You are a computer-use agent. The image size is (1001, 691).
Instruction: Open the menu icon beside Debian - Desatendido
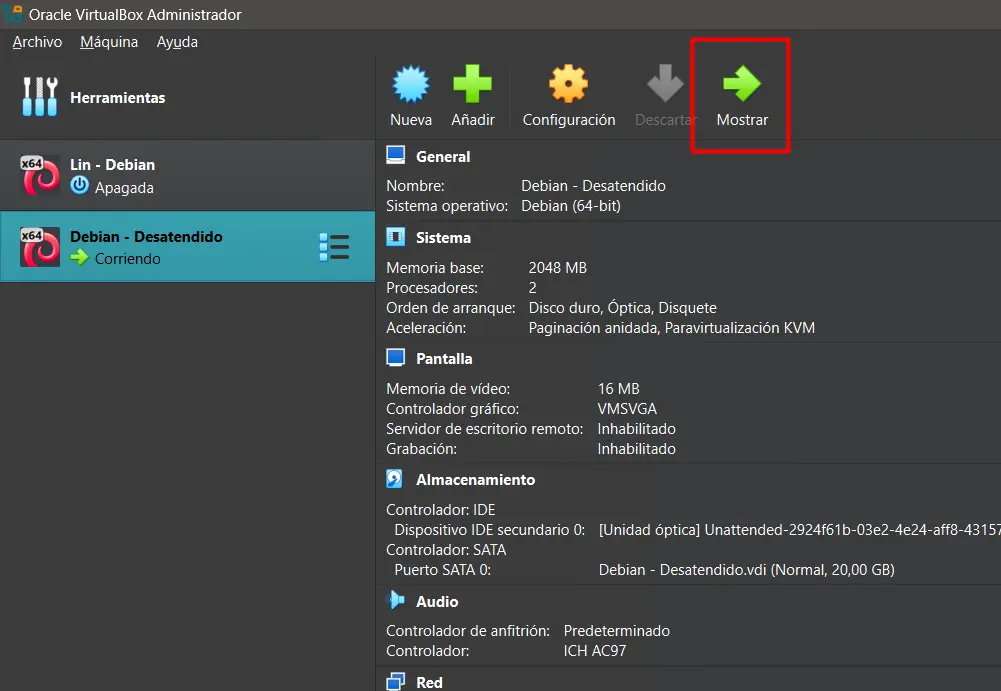point(333,247)
